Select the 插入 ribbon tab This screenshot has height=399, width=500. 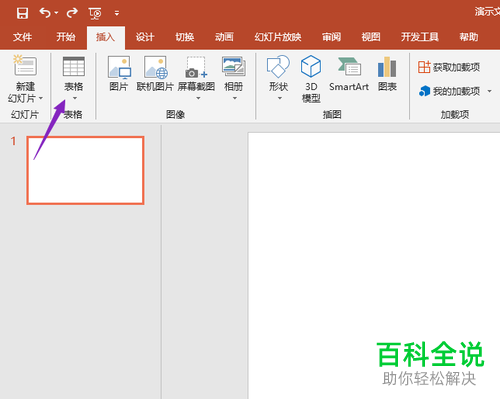point(106,37)
